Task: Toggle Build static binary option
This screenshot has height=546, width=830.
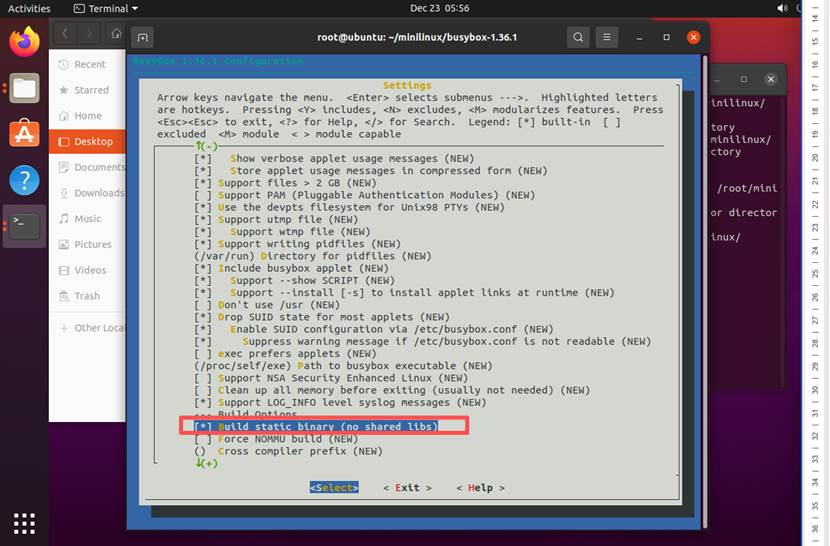Action: point(316,426)
